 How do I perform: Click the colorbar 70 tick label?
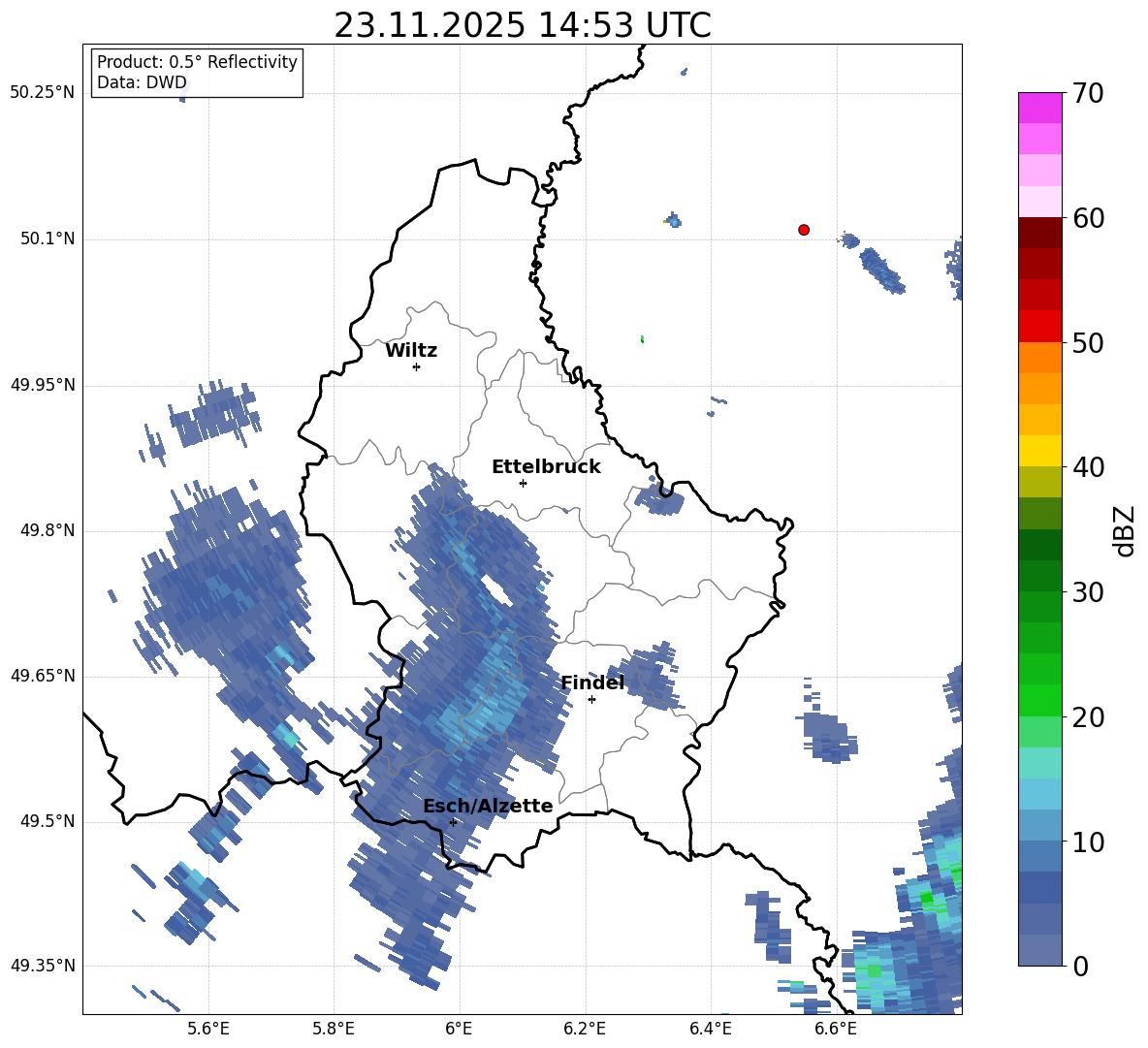[x=1088, y=94]
